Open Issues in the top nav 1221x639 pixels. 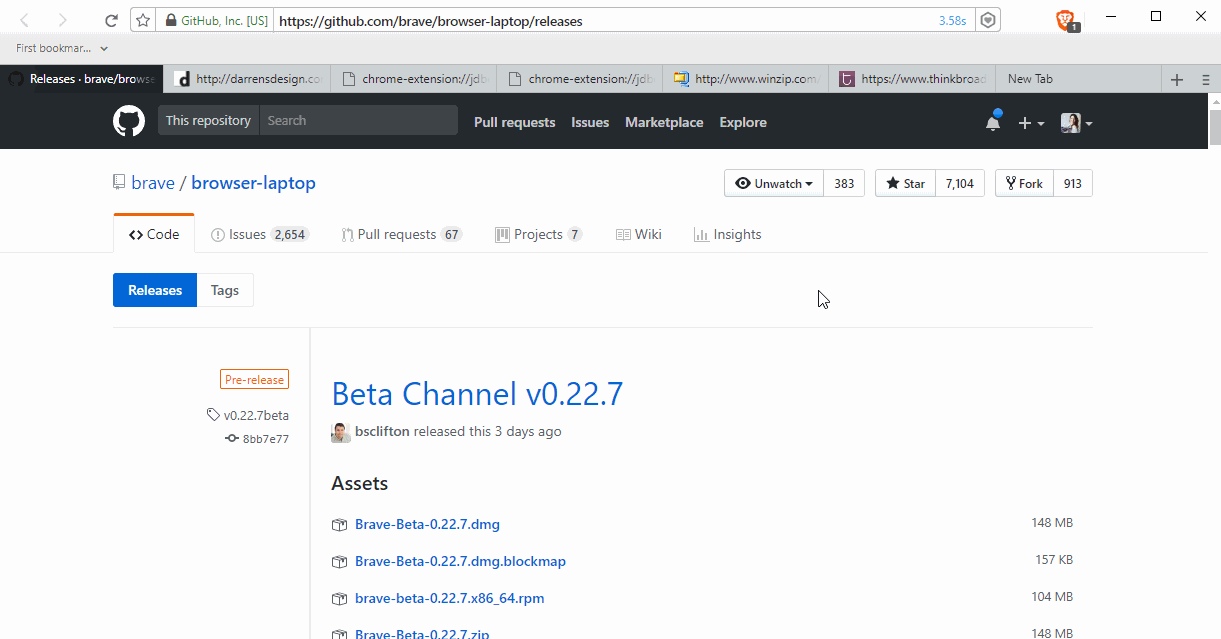point(590,122)
